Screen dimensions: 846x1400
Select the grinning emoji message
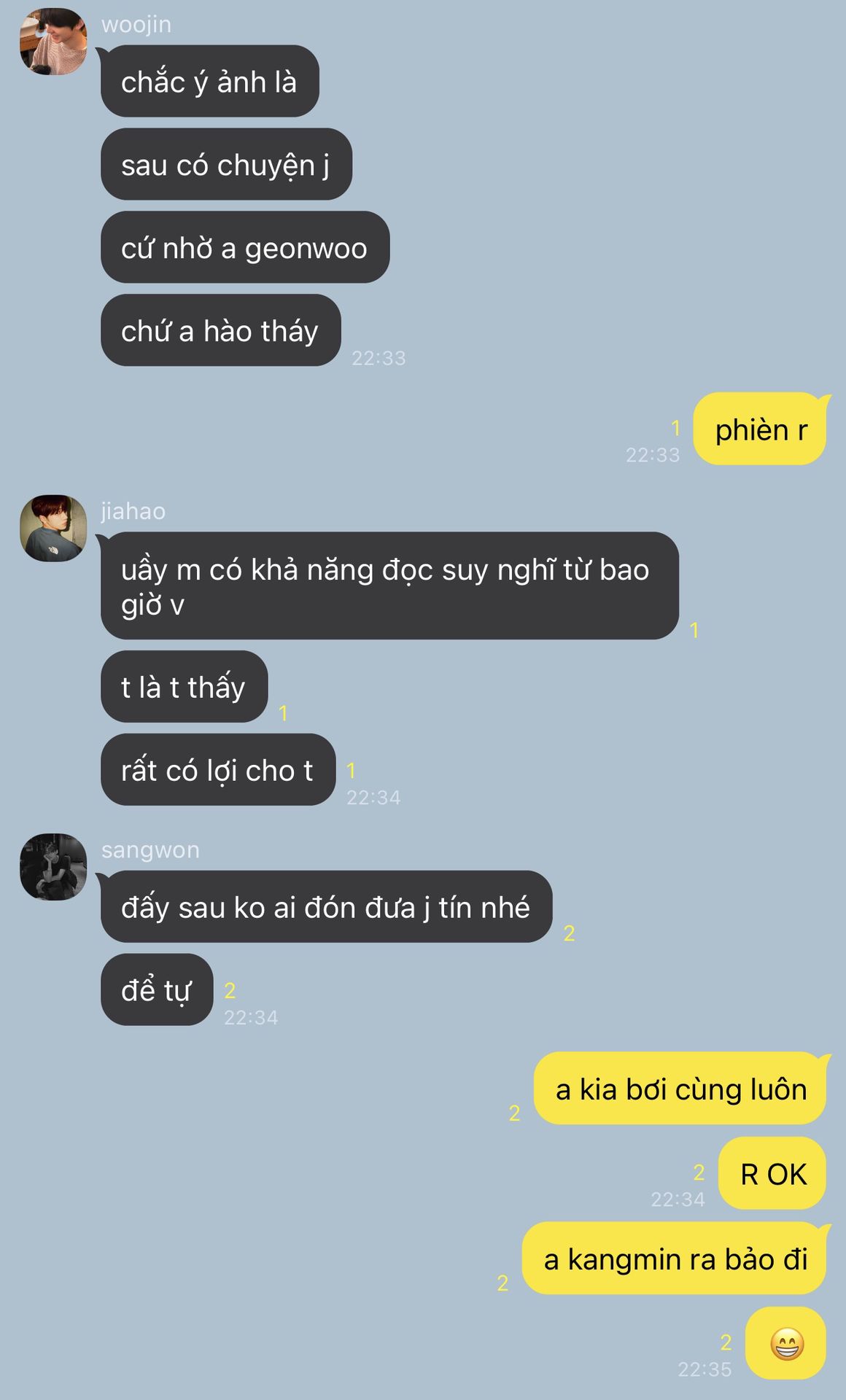click(786, 1343)
